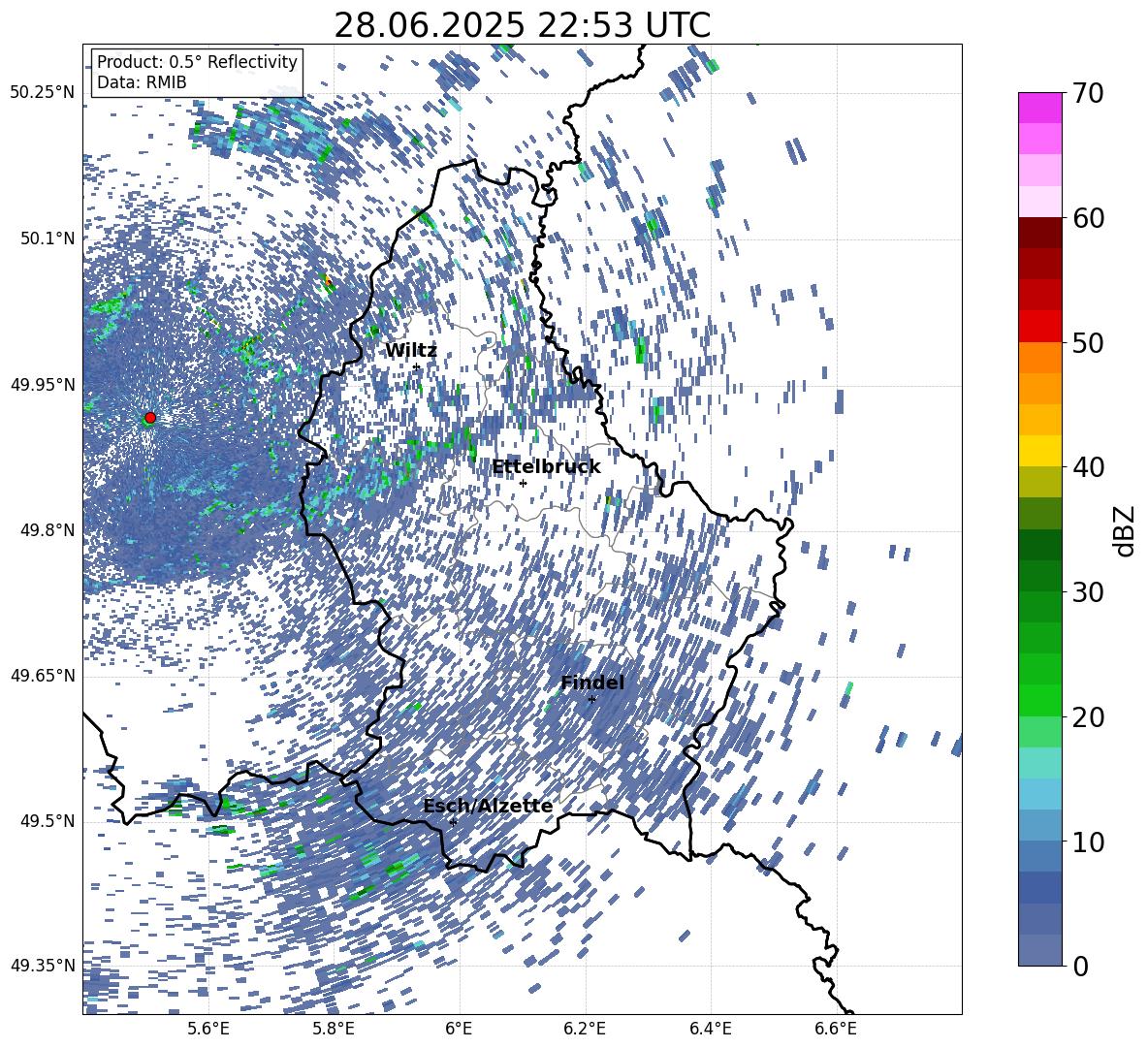This screenshot has height=1048, width=1148.
Task: Click the 6.4°E longitude label
Action: click(x=710, y=1030)
